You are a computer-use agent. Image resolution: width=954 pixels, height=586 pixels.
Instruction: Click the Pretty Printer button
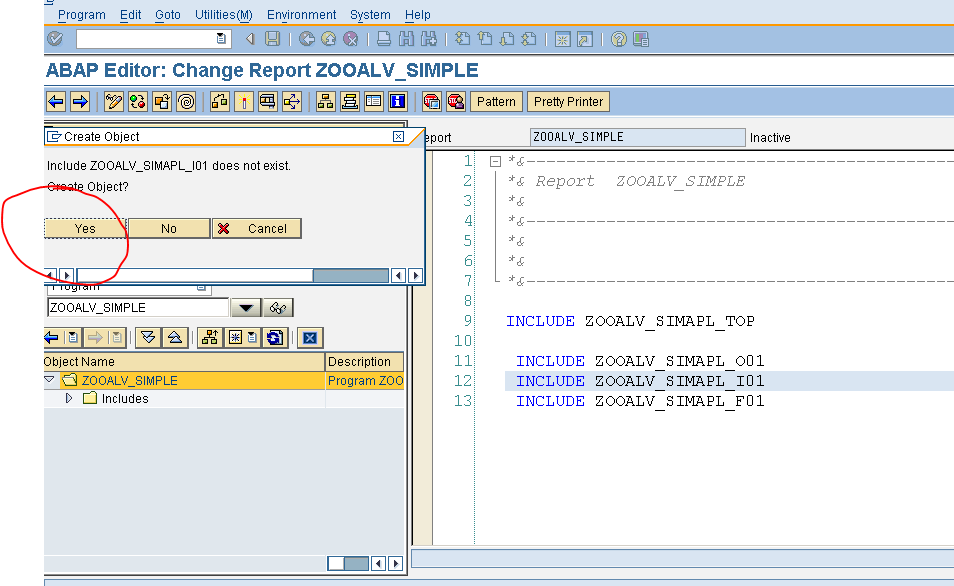click(568, 102)
